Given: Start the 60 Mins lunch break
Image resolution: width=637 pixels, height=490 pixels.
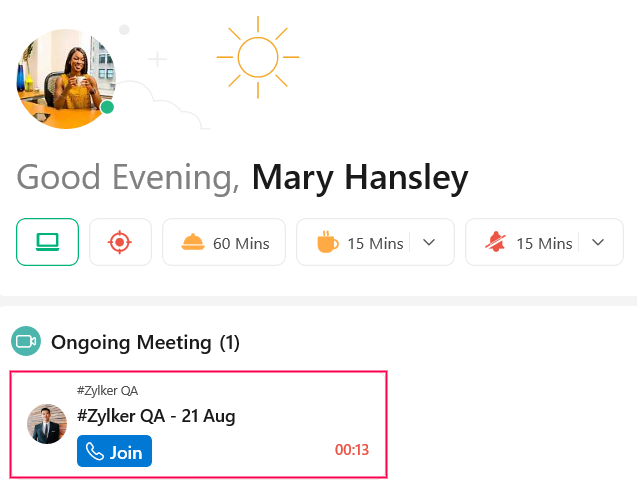Looking at the screenshot, I should point(224,242).
